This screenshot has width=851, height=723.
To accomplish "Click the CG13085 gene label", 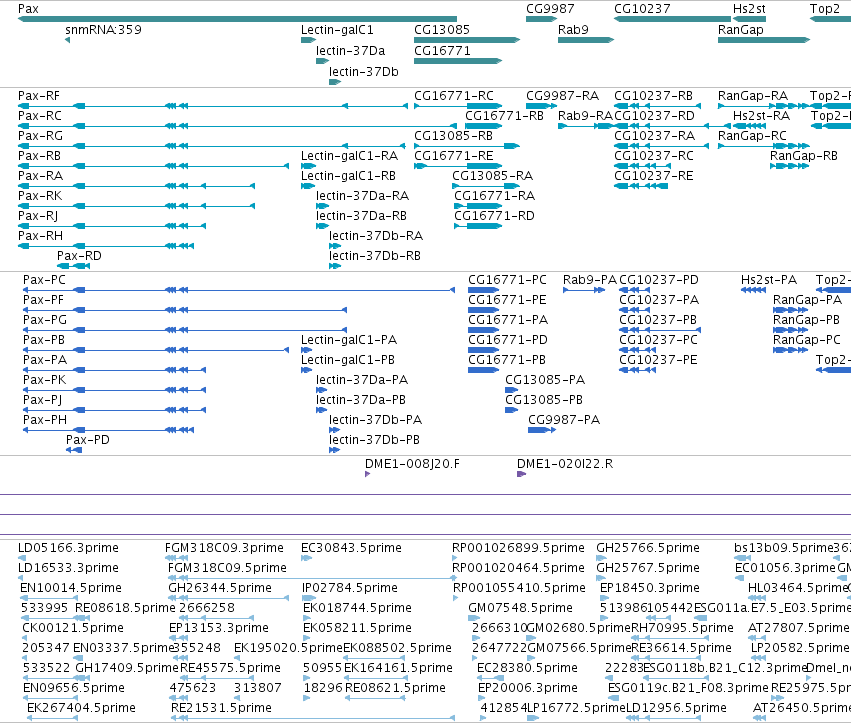I will (x=442, y=30).
